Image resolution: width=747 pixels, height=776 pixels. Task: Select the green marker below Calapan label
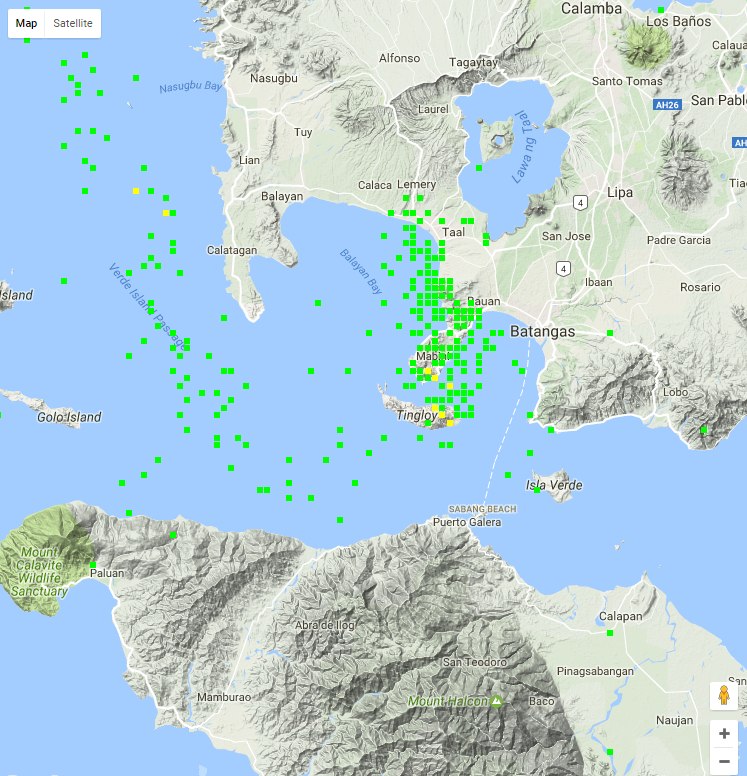tap(609, 633)
